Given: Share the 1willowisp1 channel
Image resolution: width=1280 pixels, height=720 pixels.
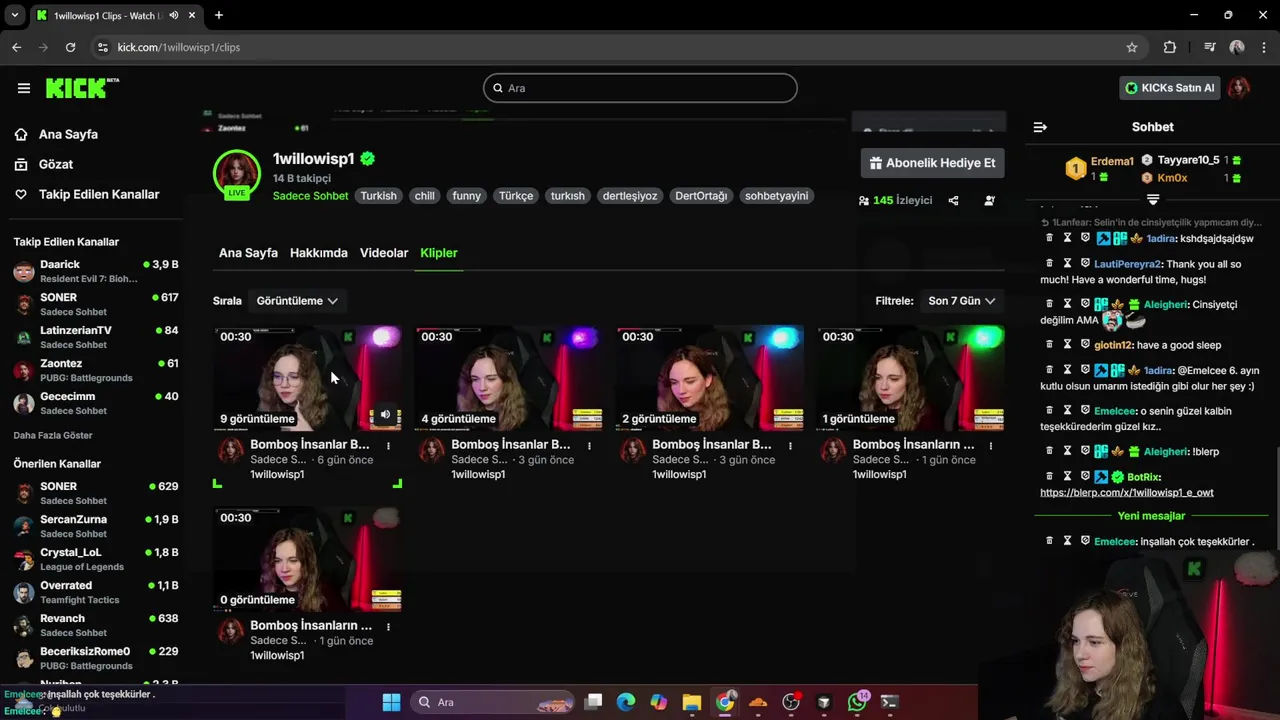Looking at the screenshot, I should [953, 200].
